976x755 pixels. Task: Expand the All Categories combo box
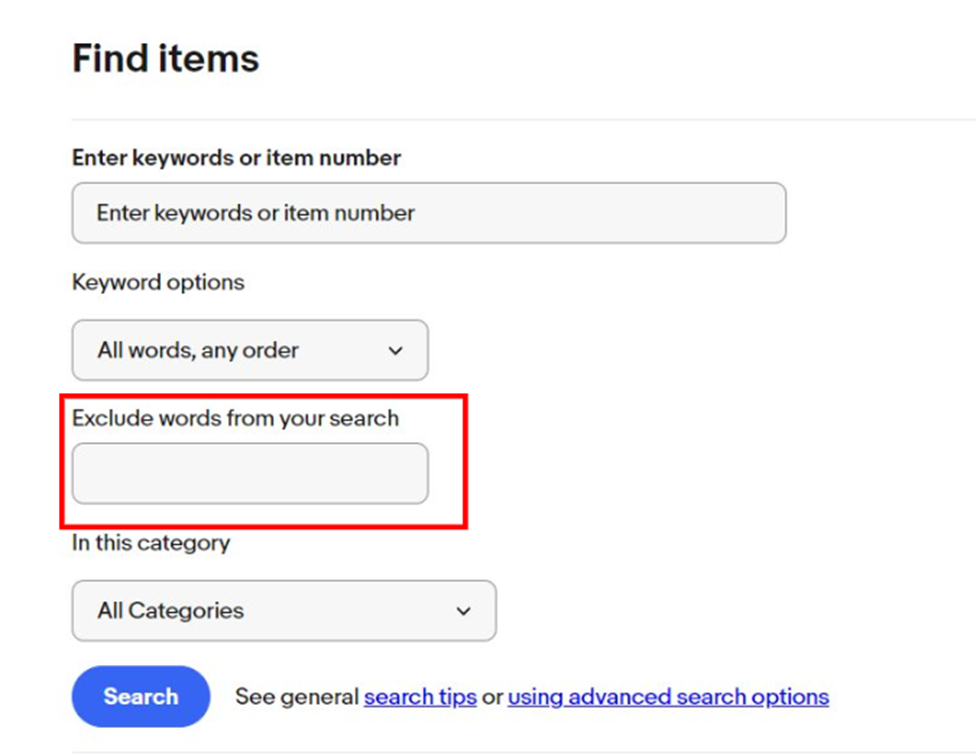click(x=284, y=611)
